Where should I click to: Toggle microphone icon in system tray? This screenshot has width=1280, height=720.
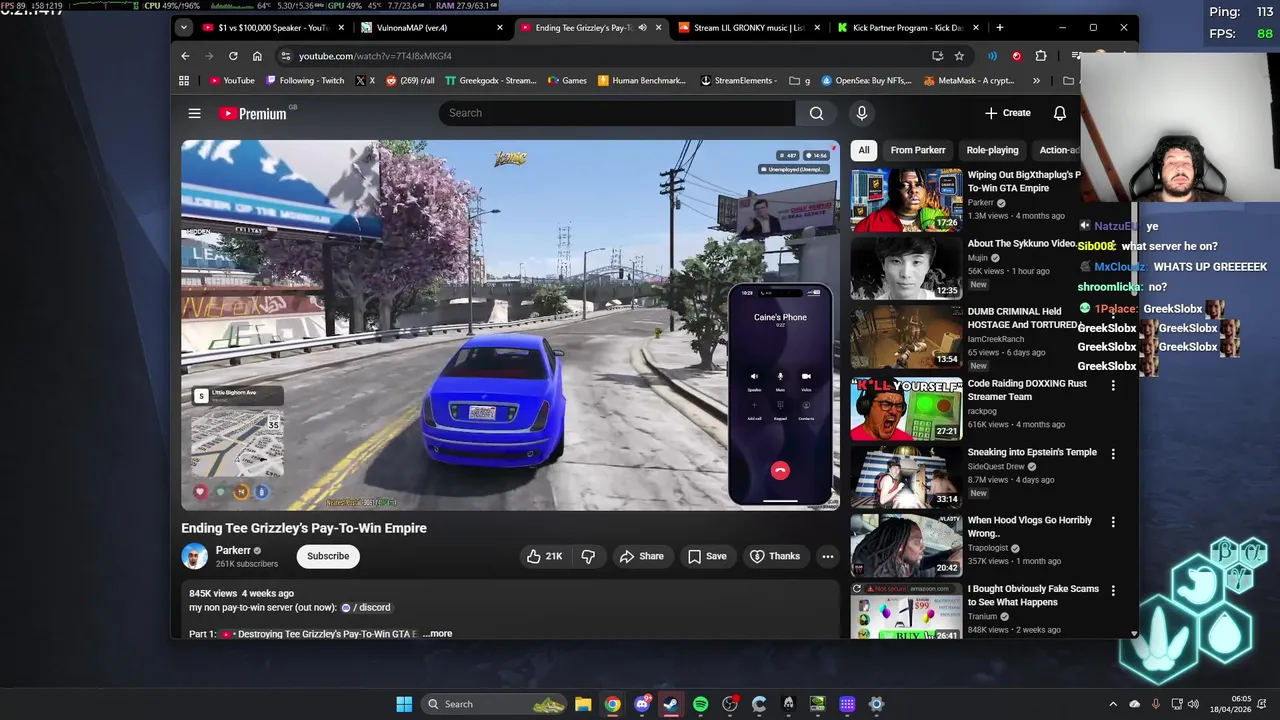pyautogui.click(x=1156, y=704)
